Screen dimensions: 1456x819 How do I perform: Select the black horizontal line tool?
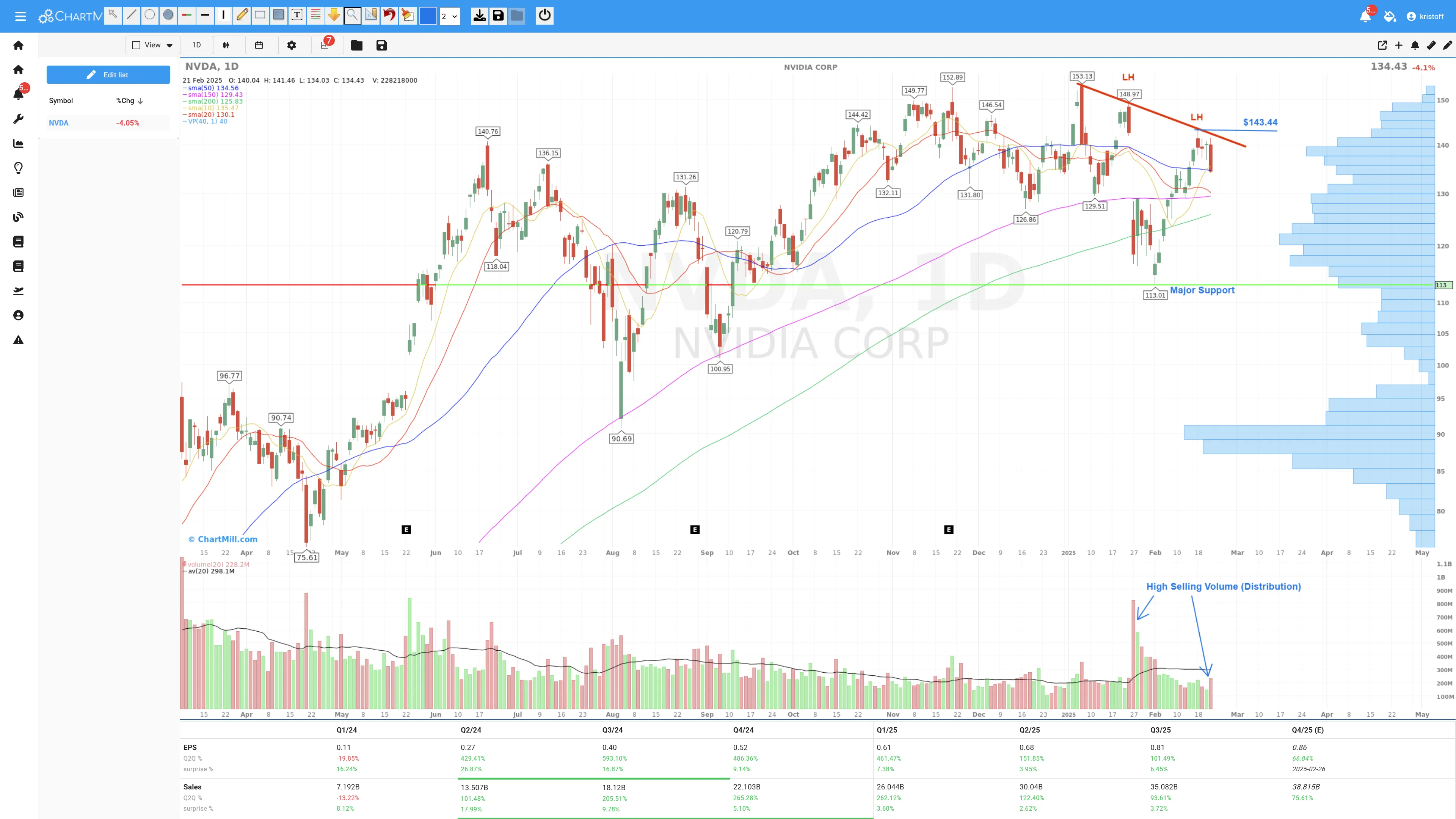coord(205,15)
